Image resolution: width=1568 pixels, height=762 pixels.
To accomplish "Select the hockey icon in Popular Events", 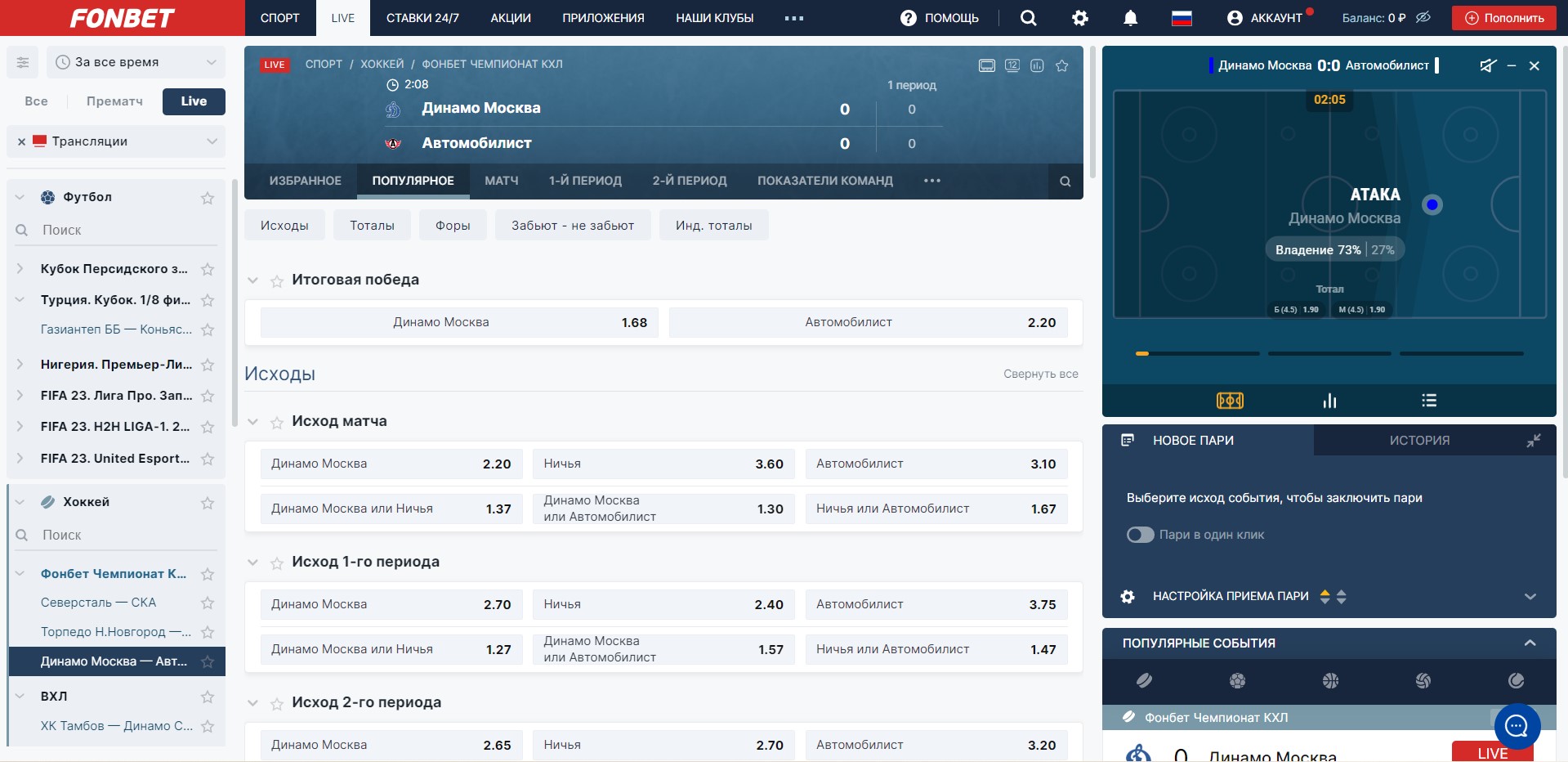I will click(x=1144, y=680).
